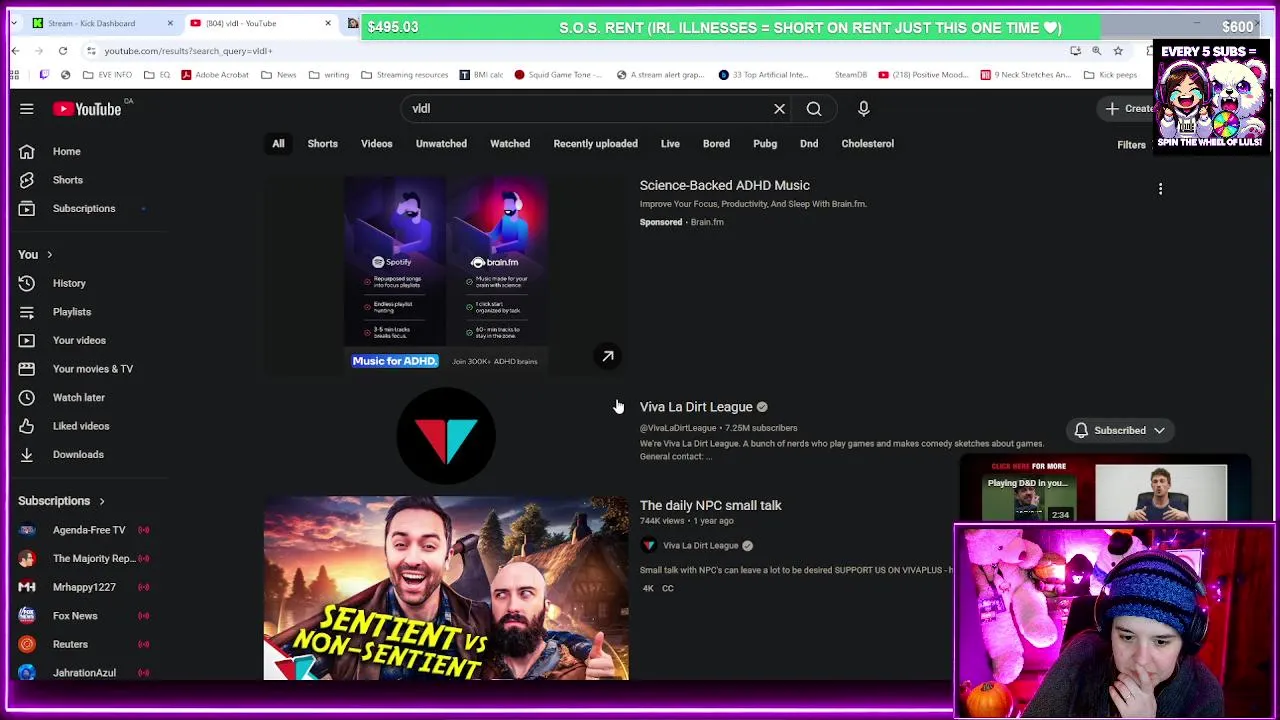
Task: Select the Shorts filter chip
Action: tap(322, 144)
